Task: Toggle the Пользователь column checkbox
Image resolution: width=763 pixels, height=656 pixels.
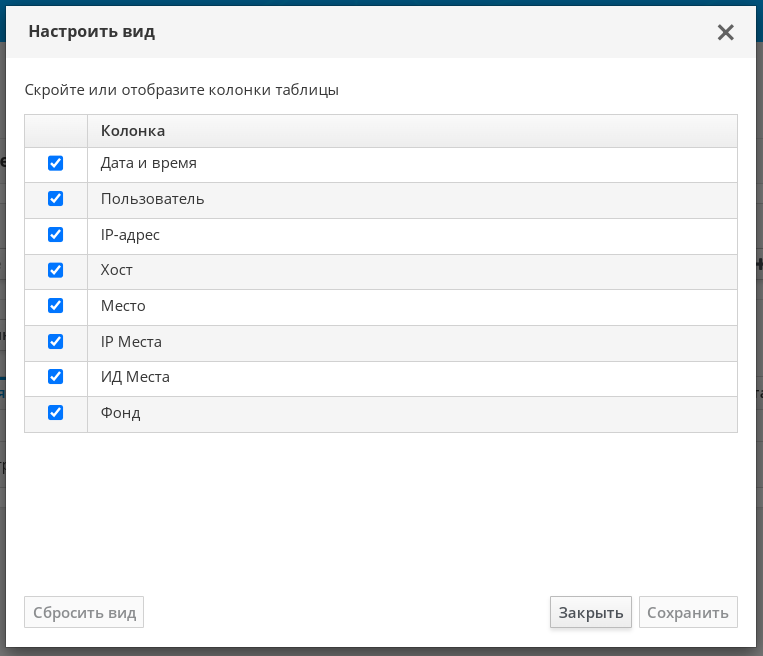Action: coord(56,199)
